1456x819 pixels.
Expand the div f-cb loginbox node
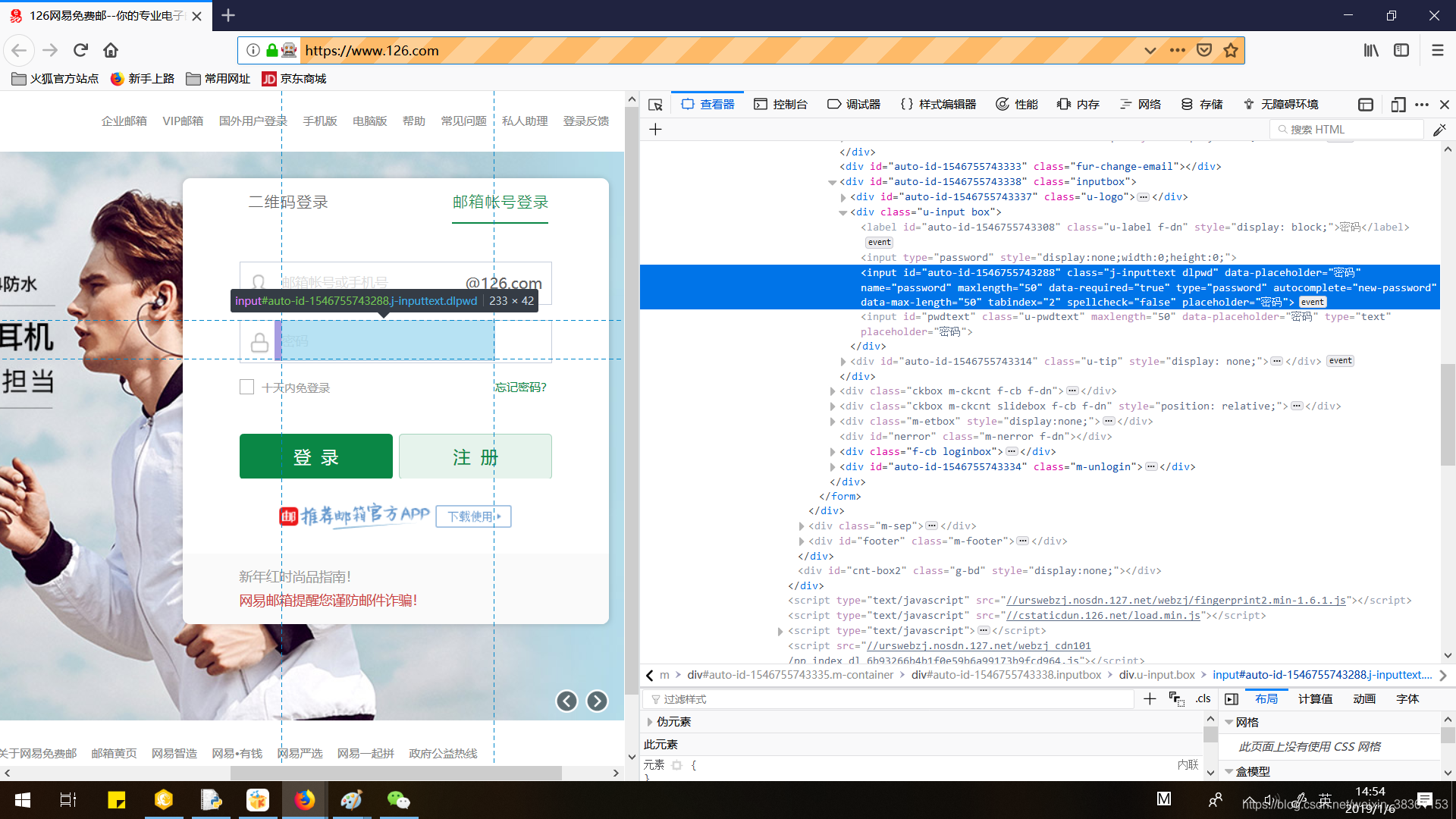click(x=833, y=452)
